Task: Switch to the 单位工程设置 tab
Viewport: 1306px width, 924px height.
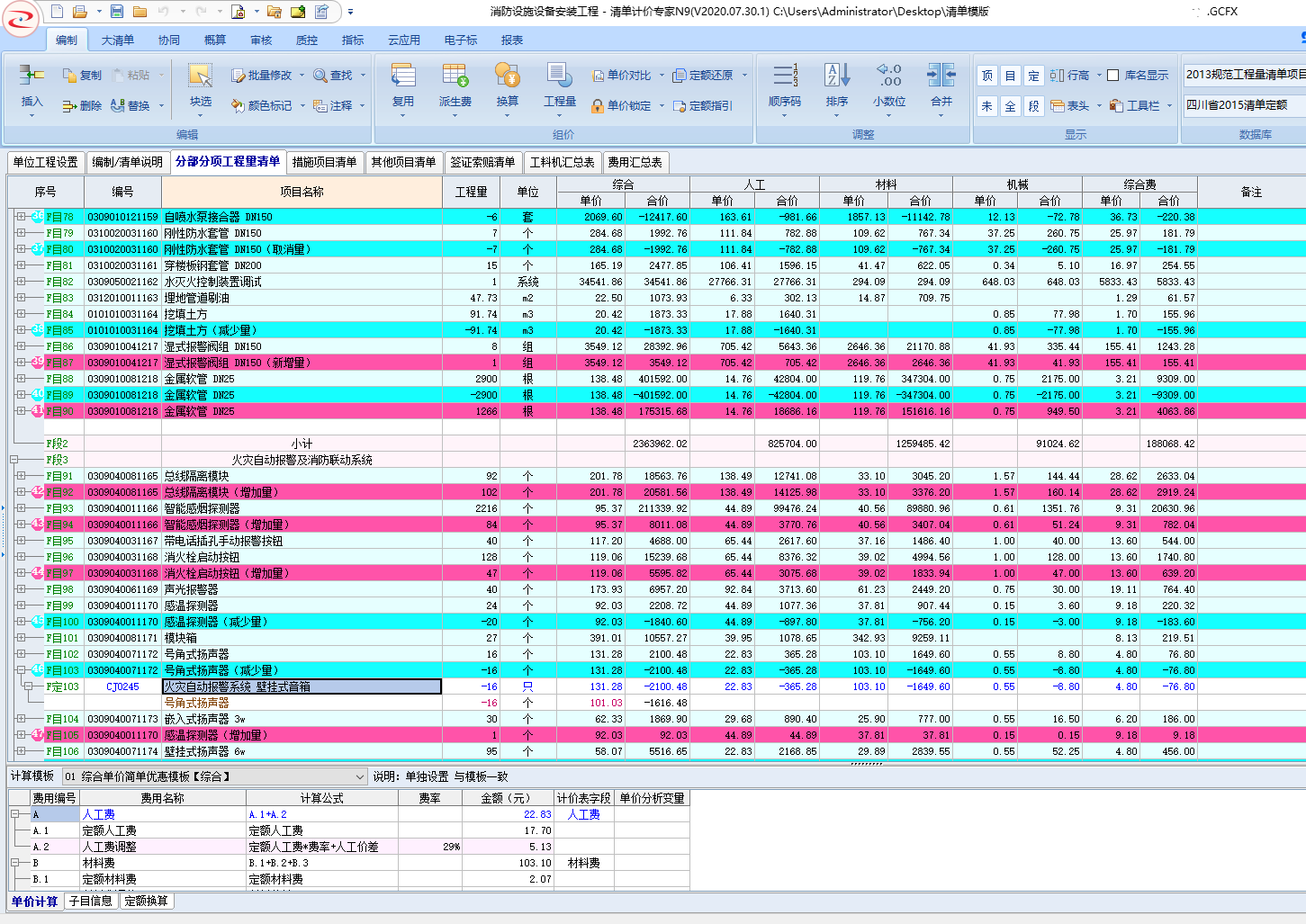Action: [46, 163]
